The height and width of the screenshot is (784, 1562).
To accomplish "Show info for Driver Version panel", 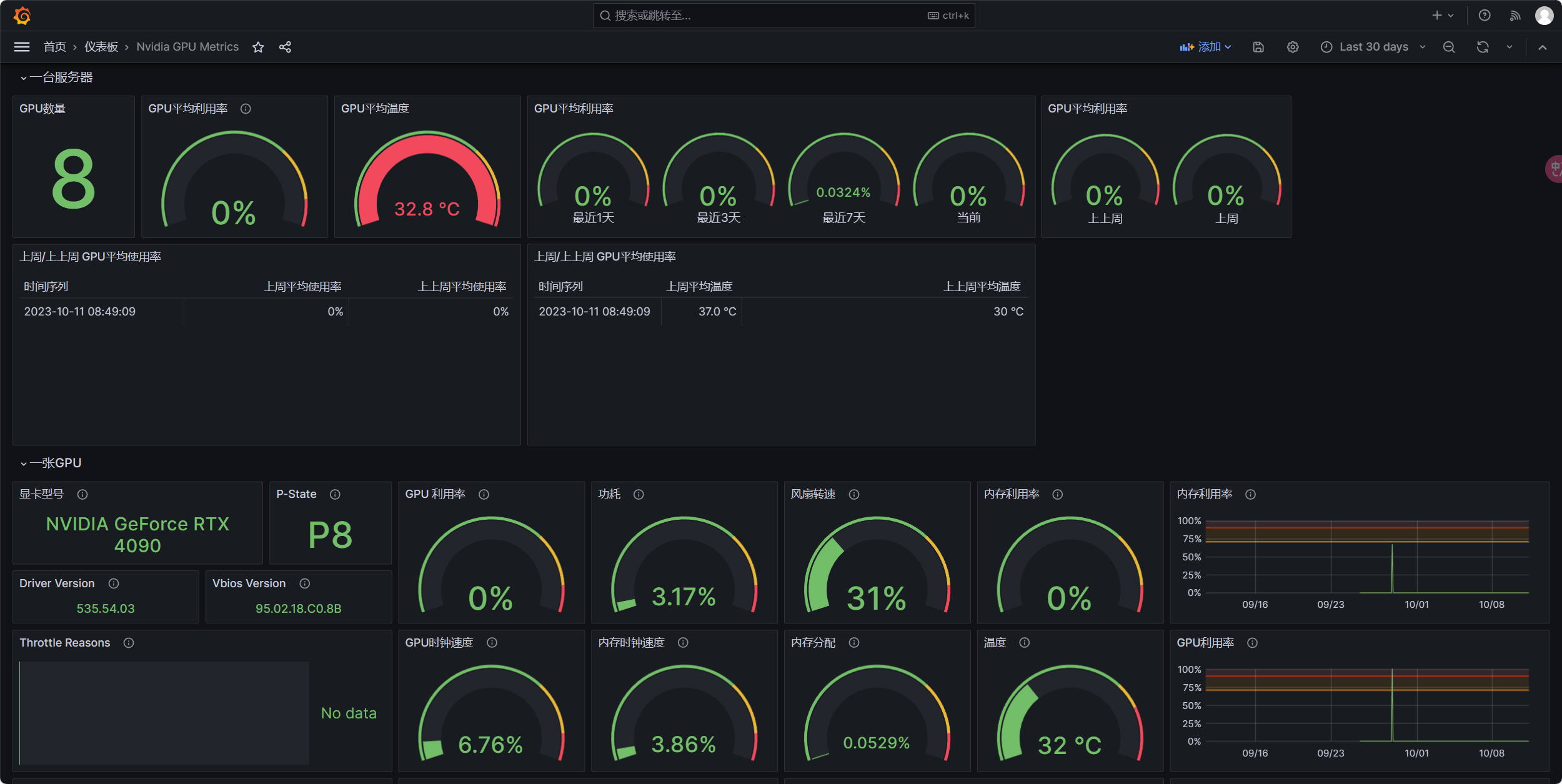I will pos(114,583).
